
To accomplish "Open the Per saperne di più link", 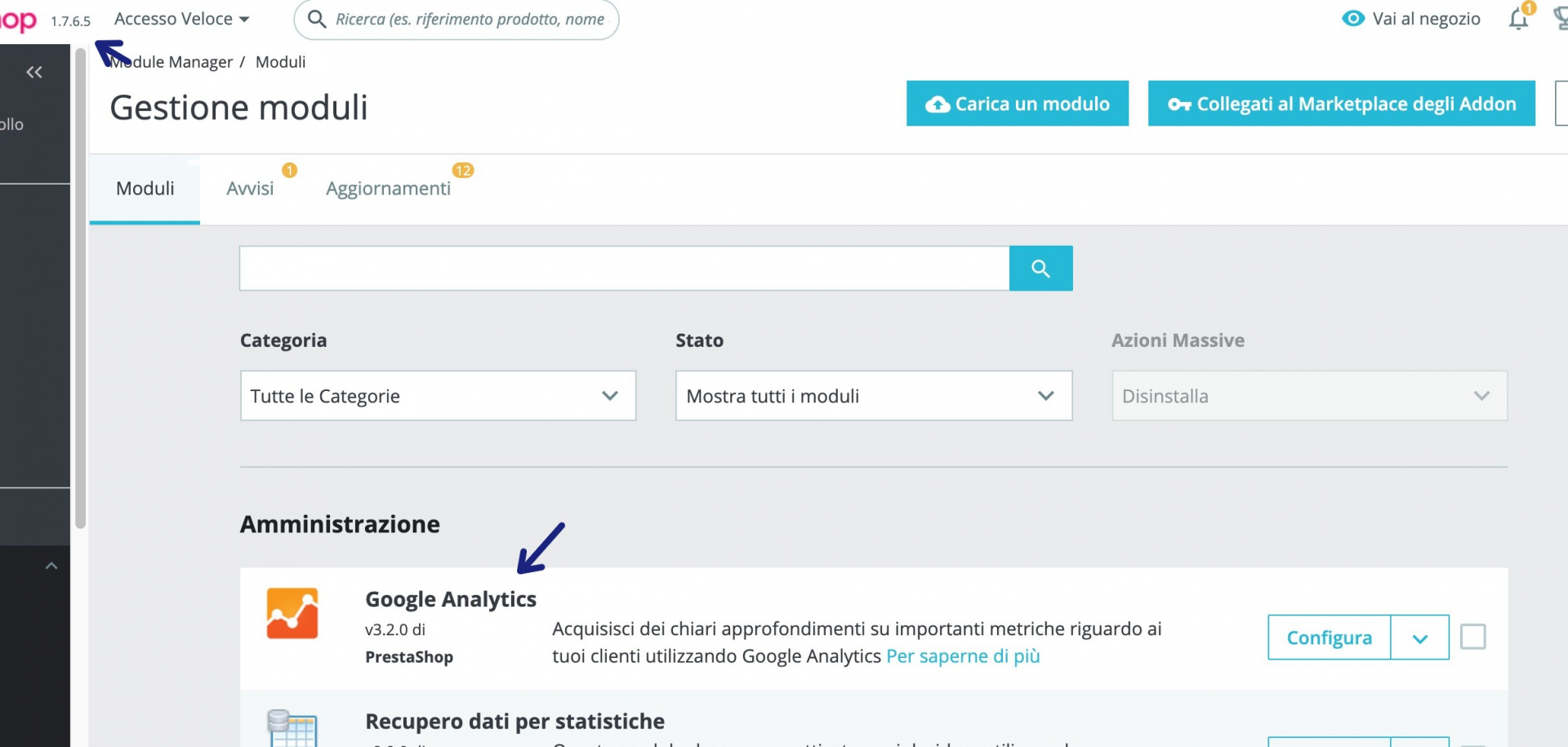I will [x=963, y=656].
